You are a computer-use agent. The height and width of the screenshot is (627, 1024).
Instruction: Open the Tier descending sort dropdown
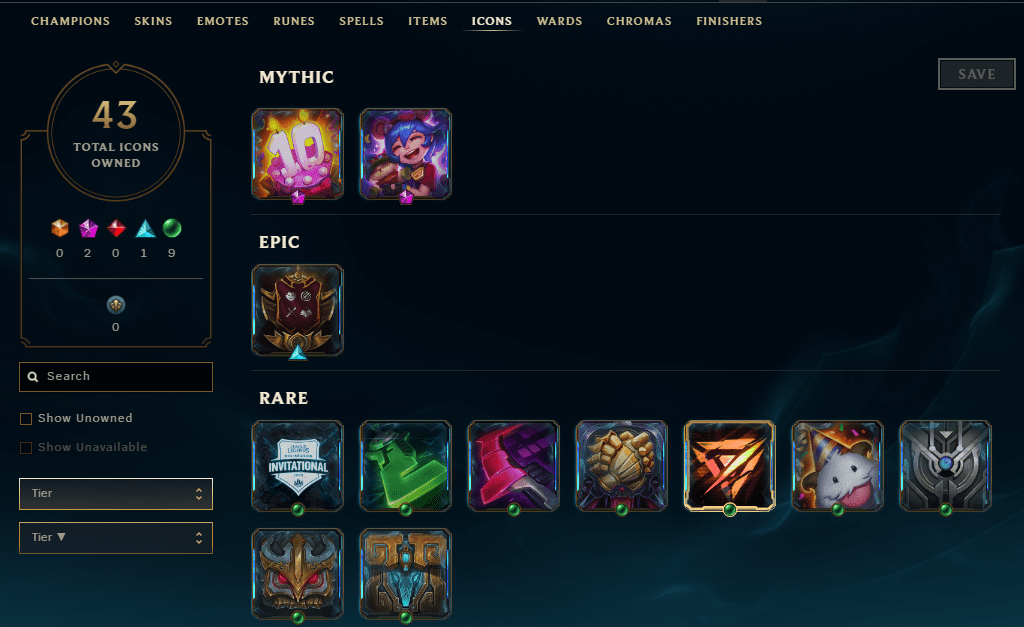[116, 538]
